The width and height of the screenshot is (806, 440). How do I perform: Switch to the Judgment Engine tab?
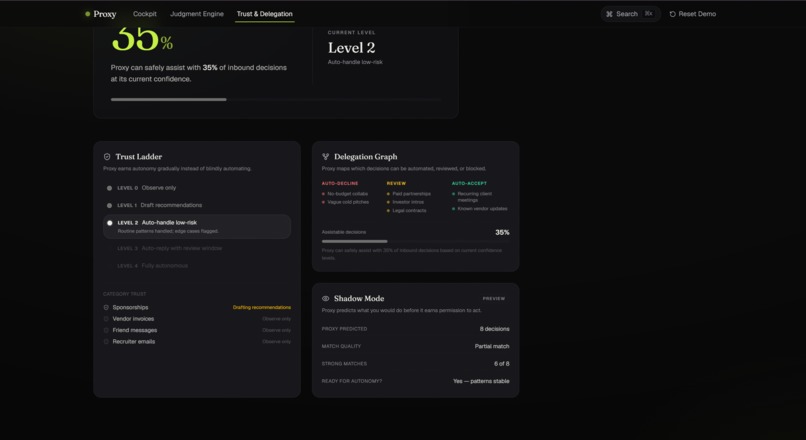point(197,14)
